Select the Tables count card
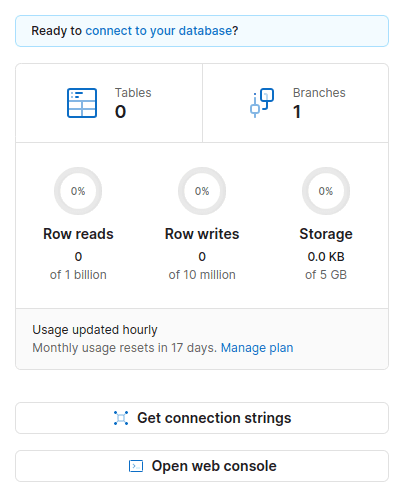Image resolution: width=407 pixels, height=499 pixels. coord(109,103)
